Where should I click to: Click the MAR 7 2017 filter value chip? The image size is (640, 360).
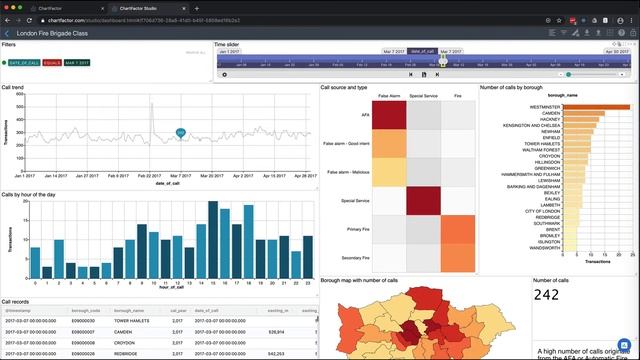click(x=77, y=63)
